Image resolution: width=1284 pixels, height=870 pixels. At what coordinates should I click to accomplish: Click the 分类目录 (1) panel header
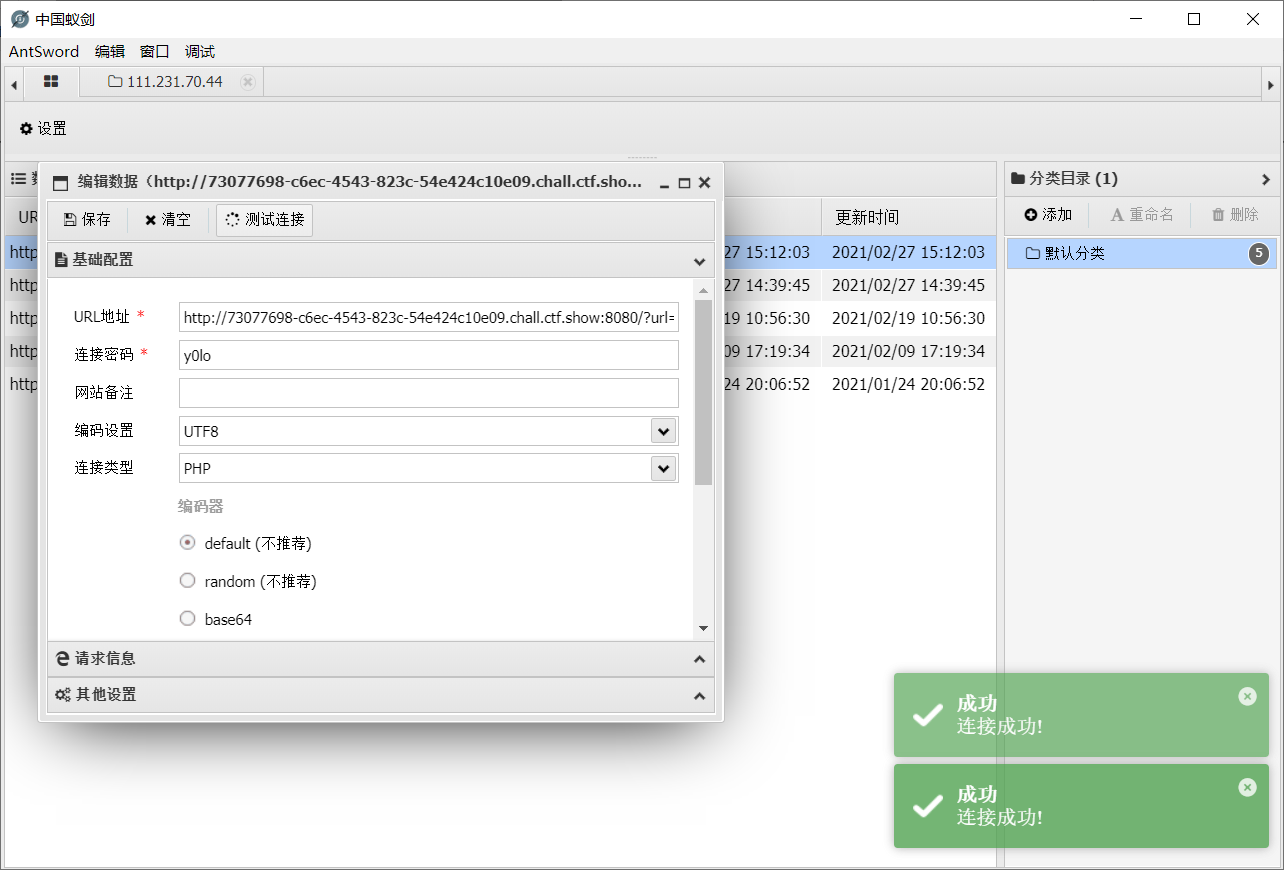coord(1141,179)
